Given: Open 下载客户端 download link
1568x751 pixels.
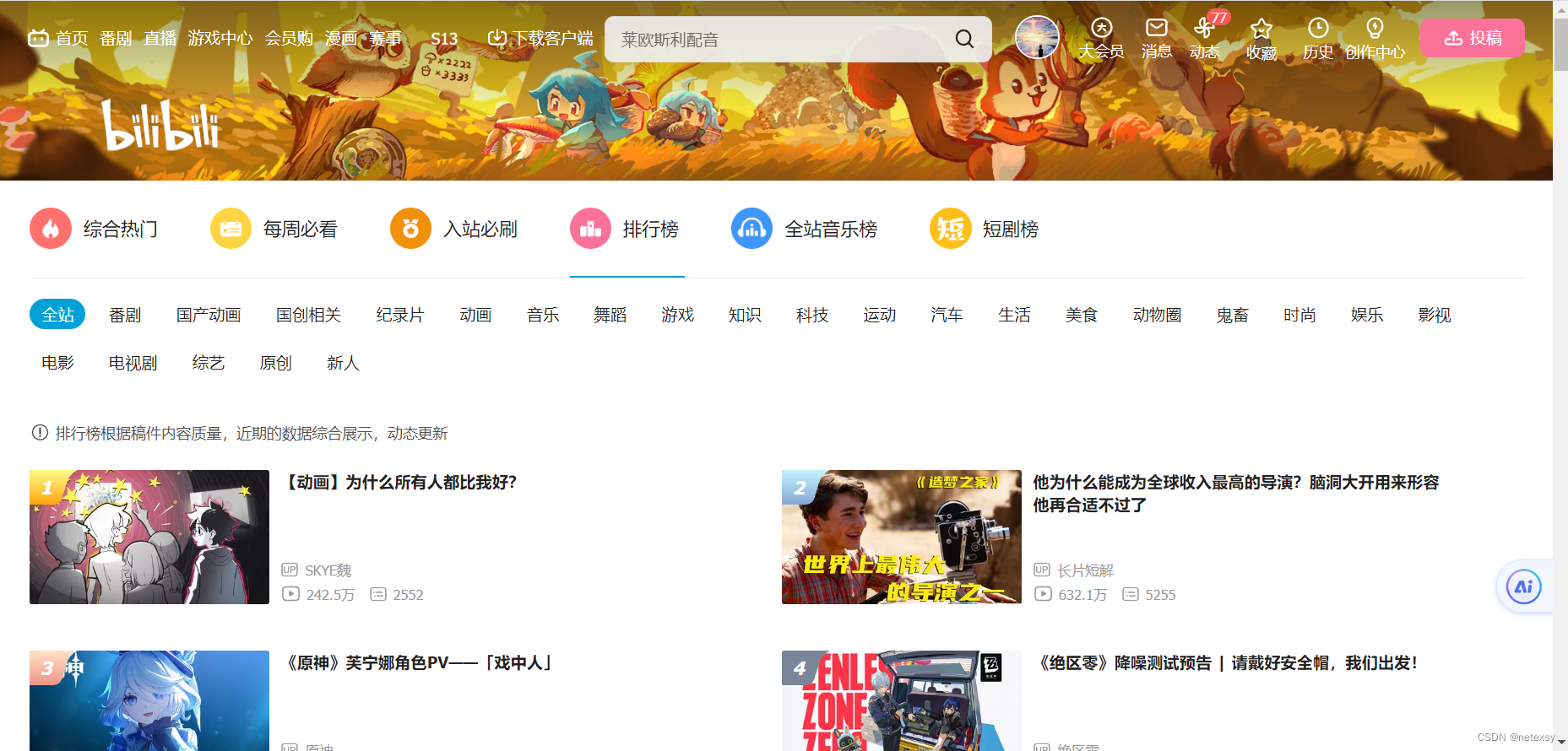Looking at the screenshot, I should [540, 39].
